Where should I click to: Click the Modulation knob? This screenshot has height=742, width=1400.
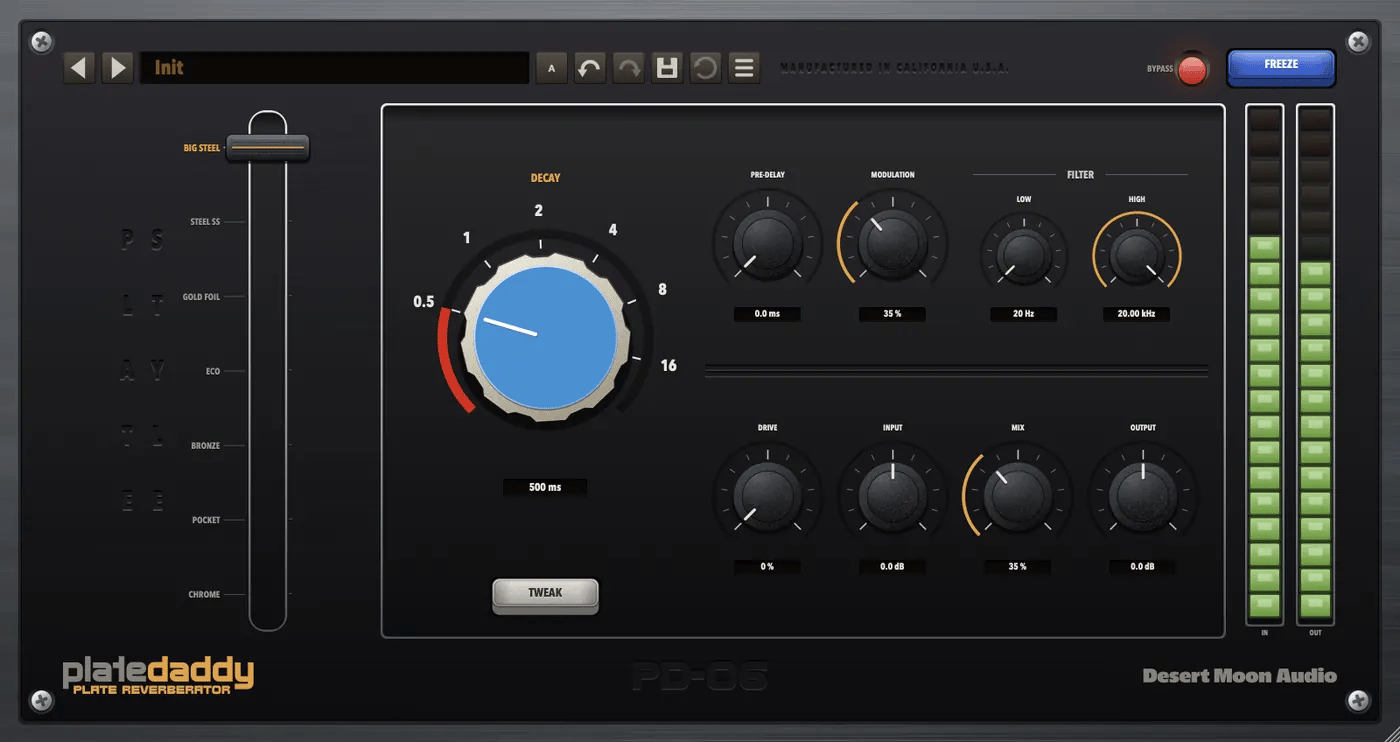(x=892, y=243)
